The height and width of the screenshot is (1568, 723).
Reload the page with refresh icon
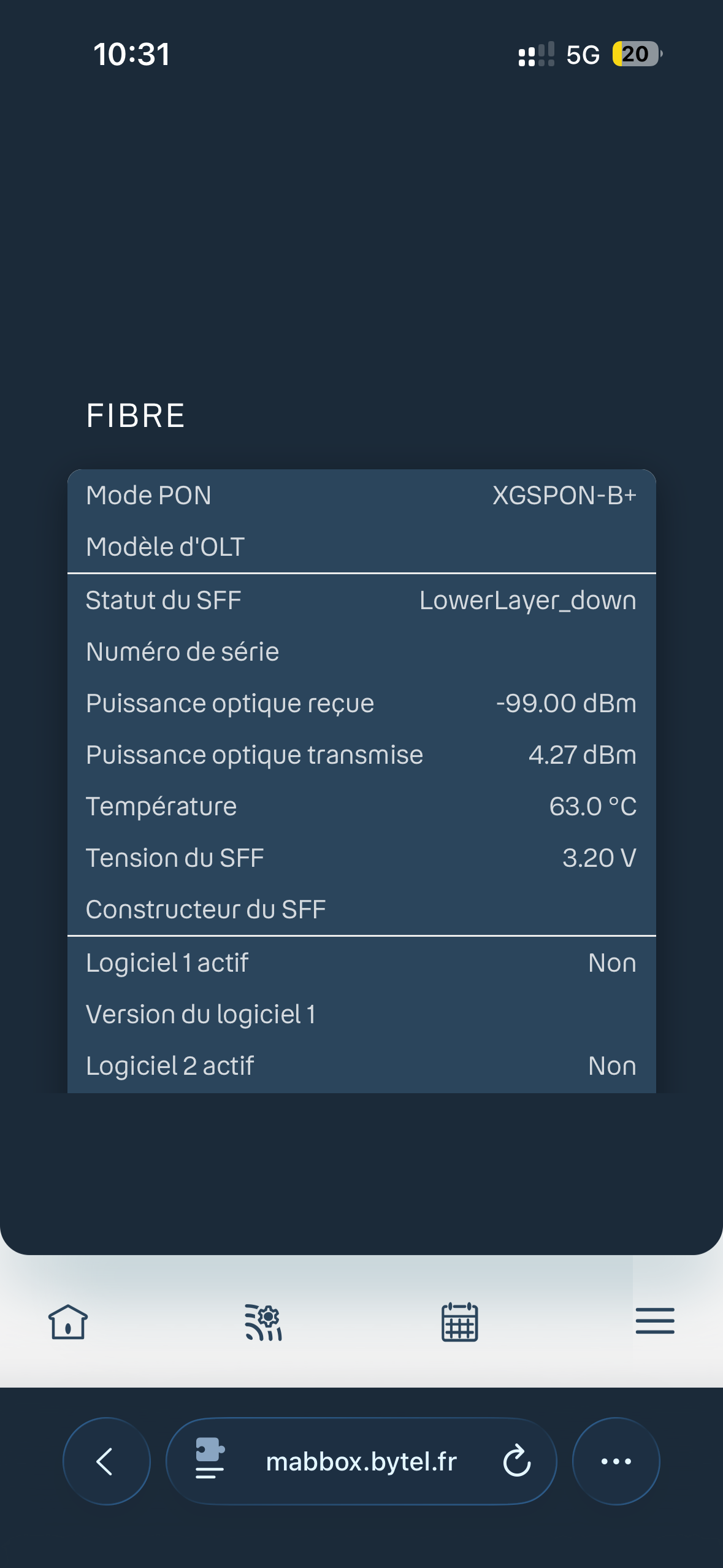[x=517, y=1461]
